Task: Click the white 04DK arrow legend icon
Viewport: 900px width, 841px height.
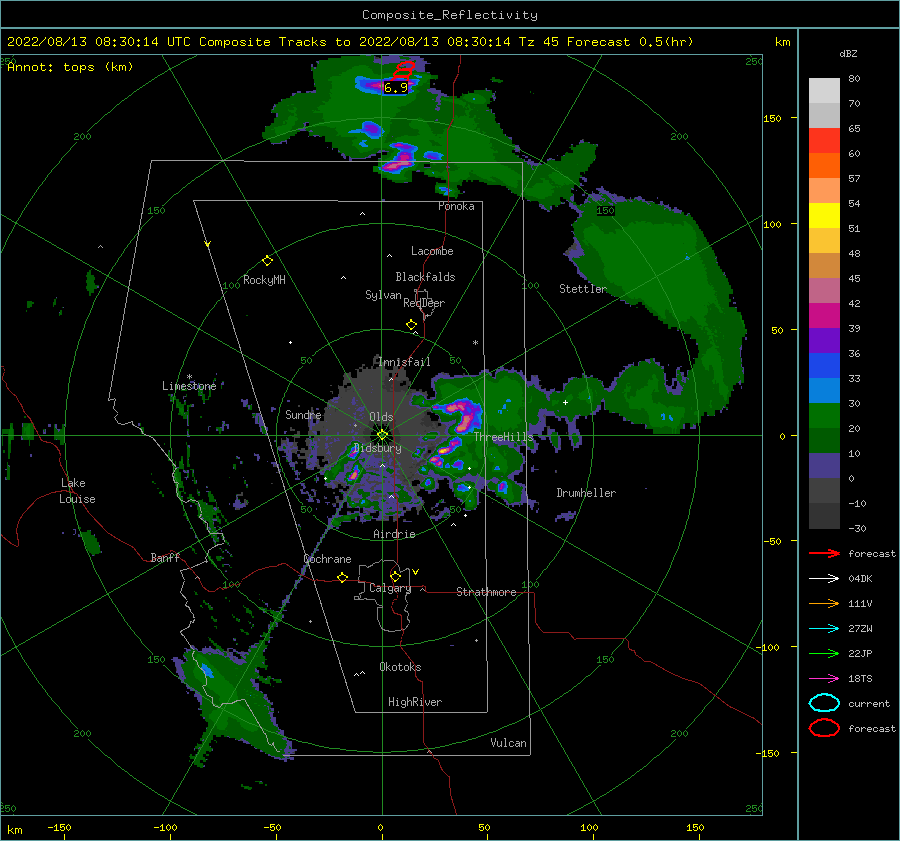Action: tap(824, 578)
